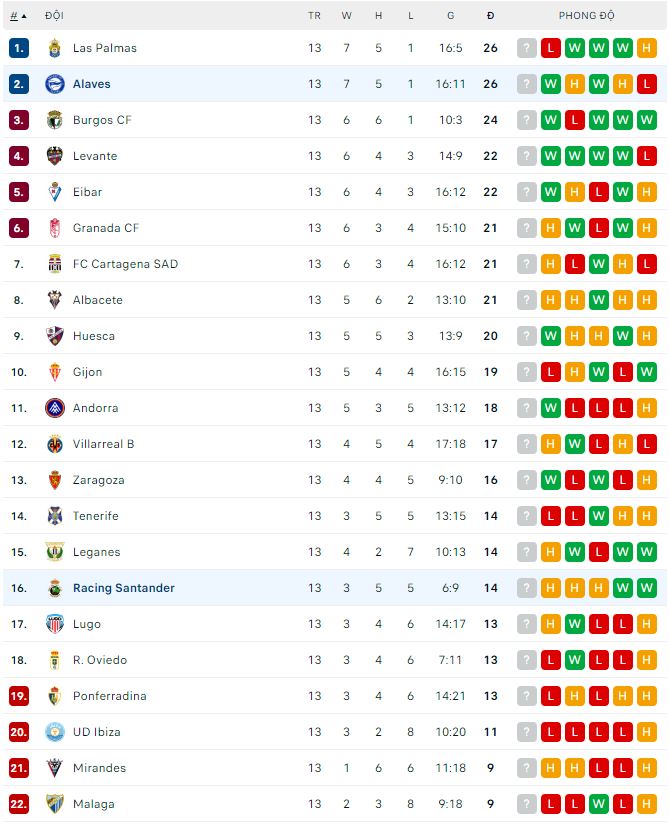Click the Villarreal B yellow crest
Screen dimensions: 669x824
coord(54,444)
